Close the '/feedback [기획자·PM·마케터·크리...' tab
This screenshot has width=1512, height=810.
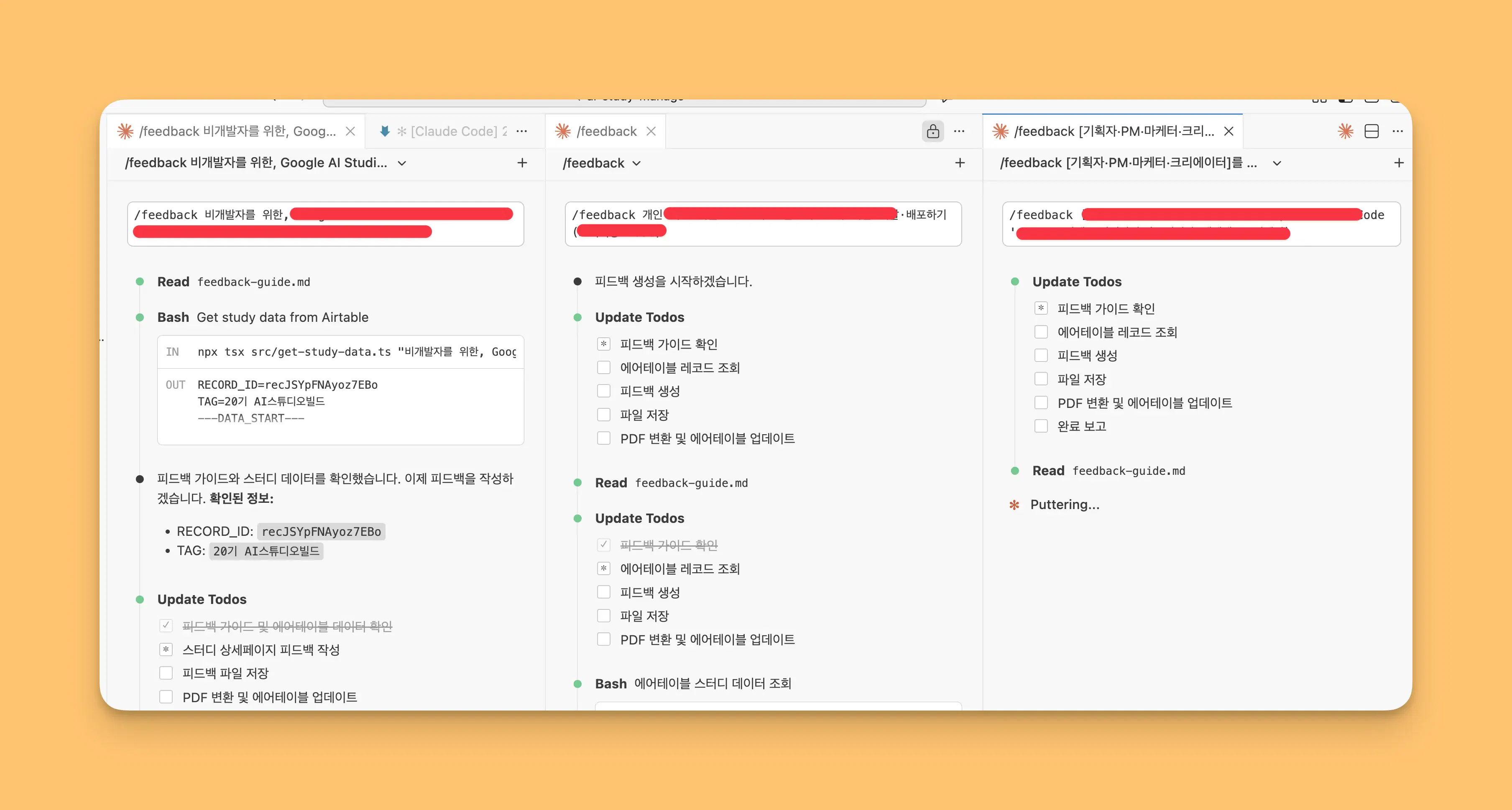(1228, 131)
